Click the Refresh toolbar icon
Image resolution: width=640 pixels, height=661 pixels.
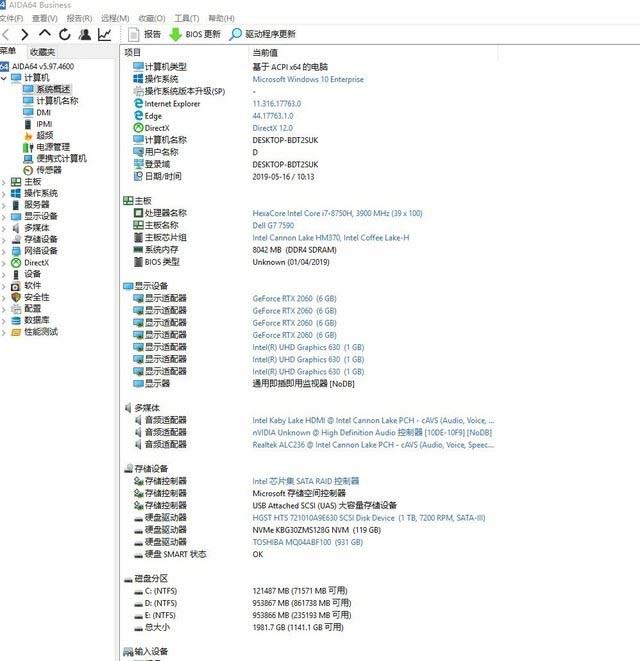pyautogui.click(x=65, y=35)
